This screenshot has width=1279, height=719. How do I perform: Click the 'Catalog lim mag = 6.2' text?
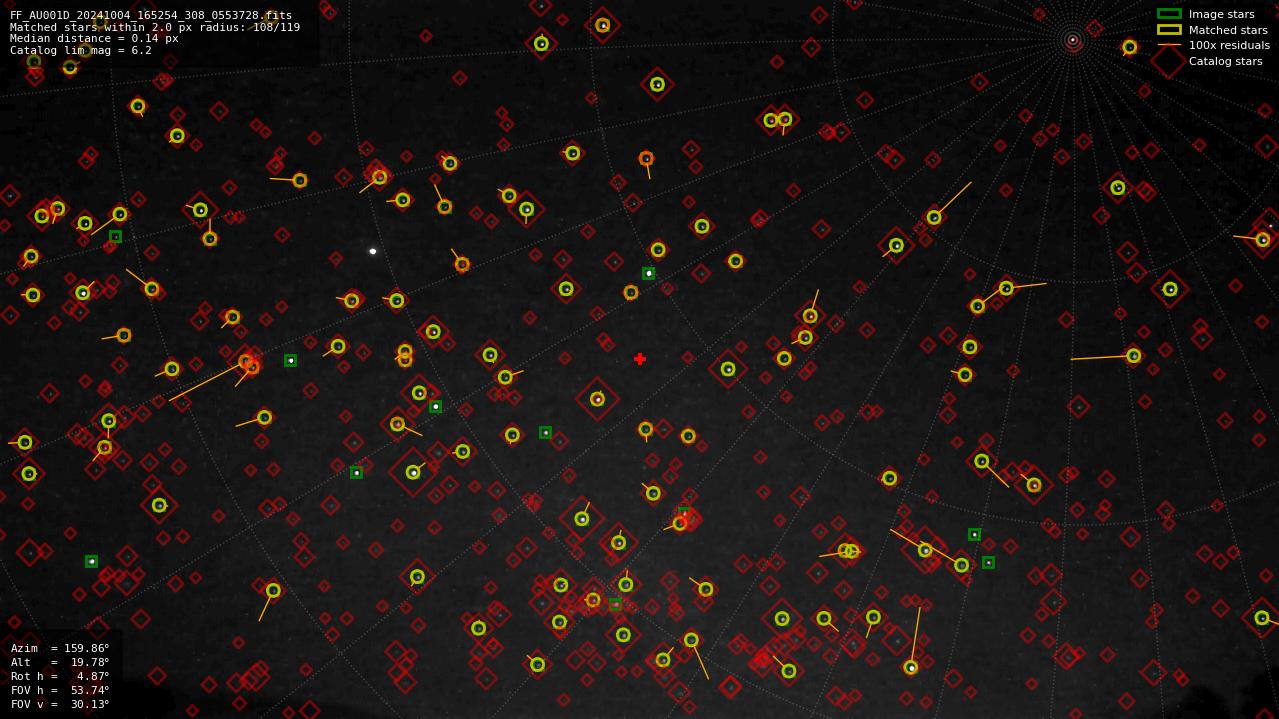[81, 50]
